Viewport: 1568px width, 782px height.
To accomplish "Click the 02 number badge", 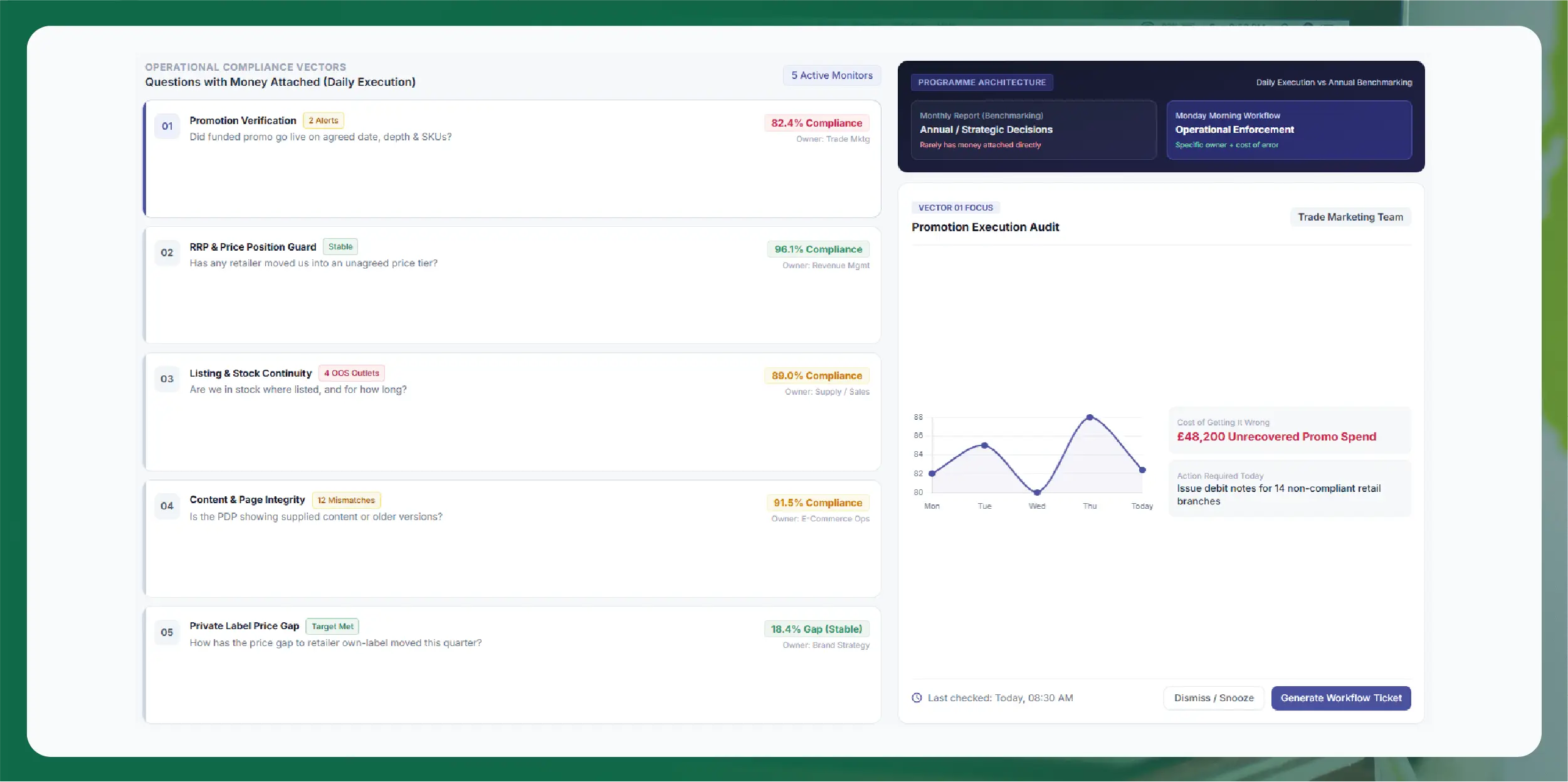I will 167,253.
